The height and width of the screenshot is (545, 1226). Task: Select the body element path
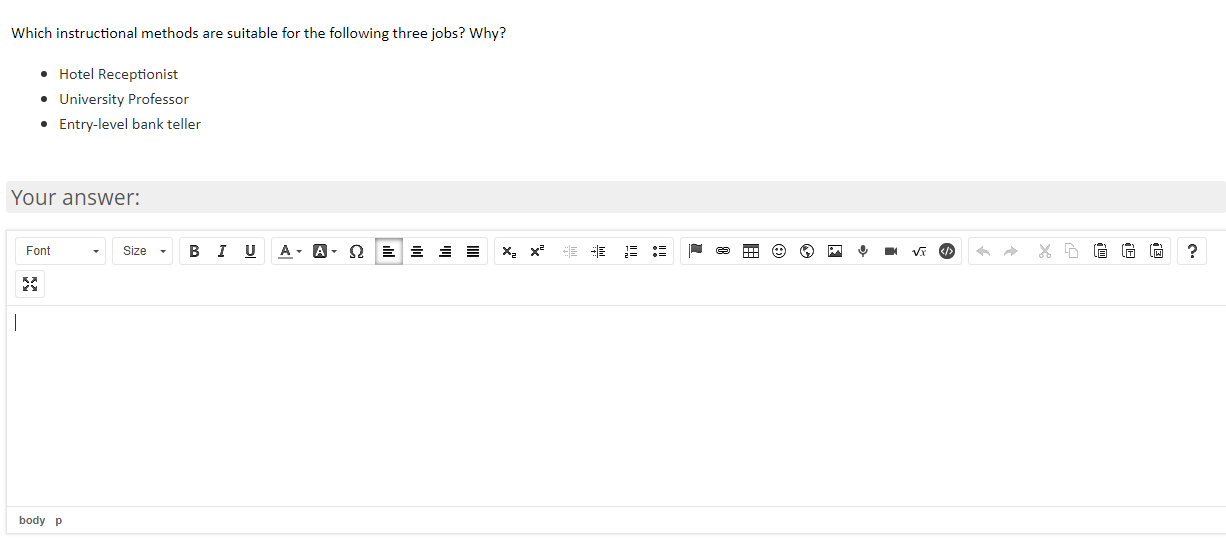(x=32, y=520)
